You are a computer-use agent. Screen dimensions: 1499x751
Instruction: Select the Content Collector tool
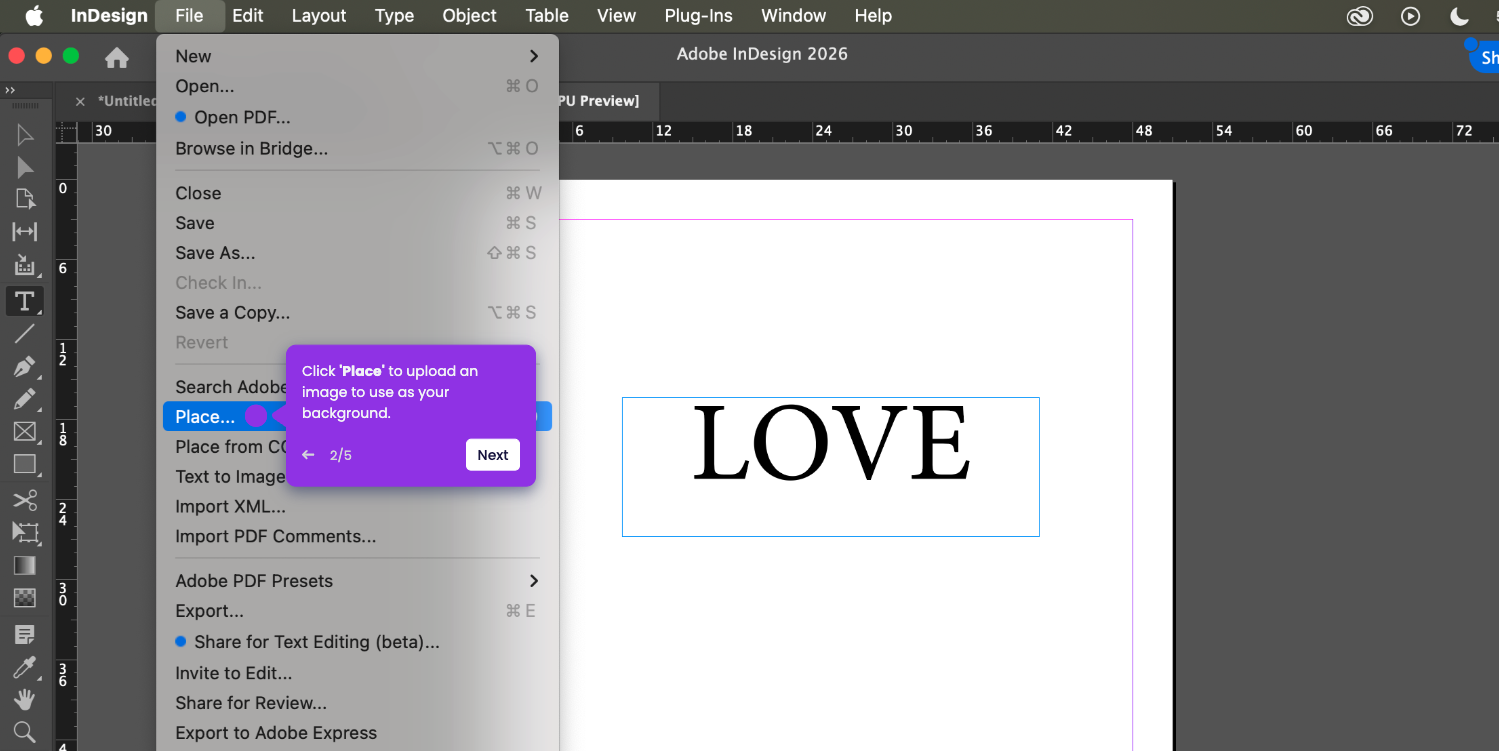[x=25, y=265]
